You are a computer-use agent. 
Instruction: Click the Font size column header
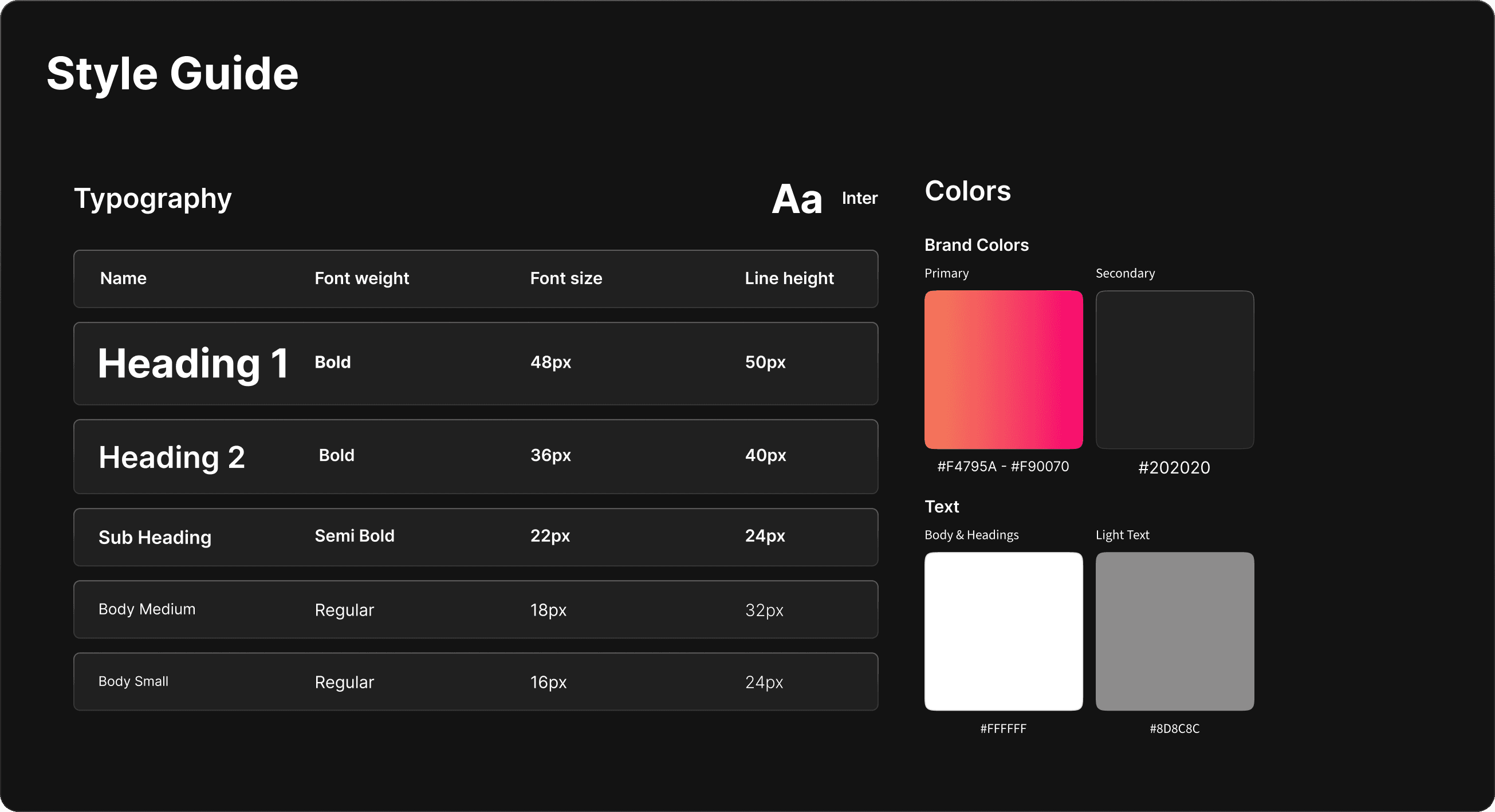click(566, 278)
